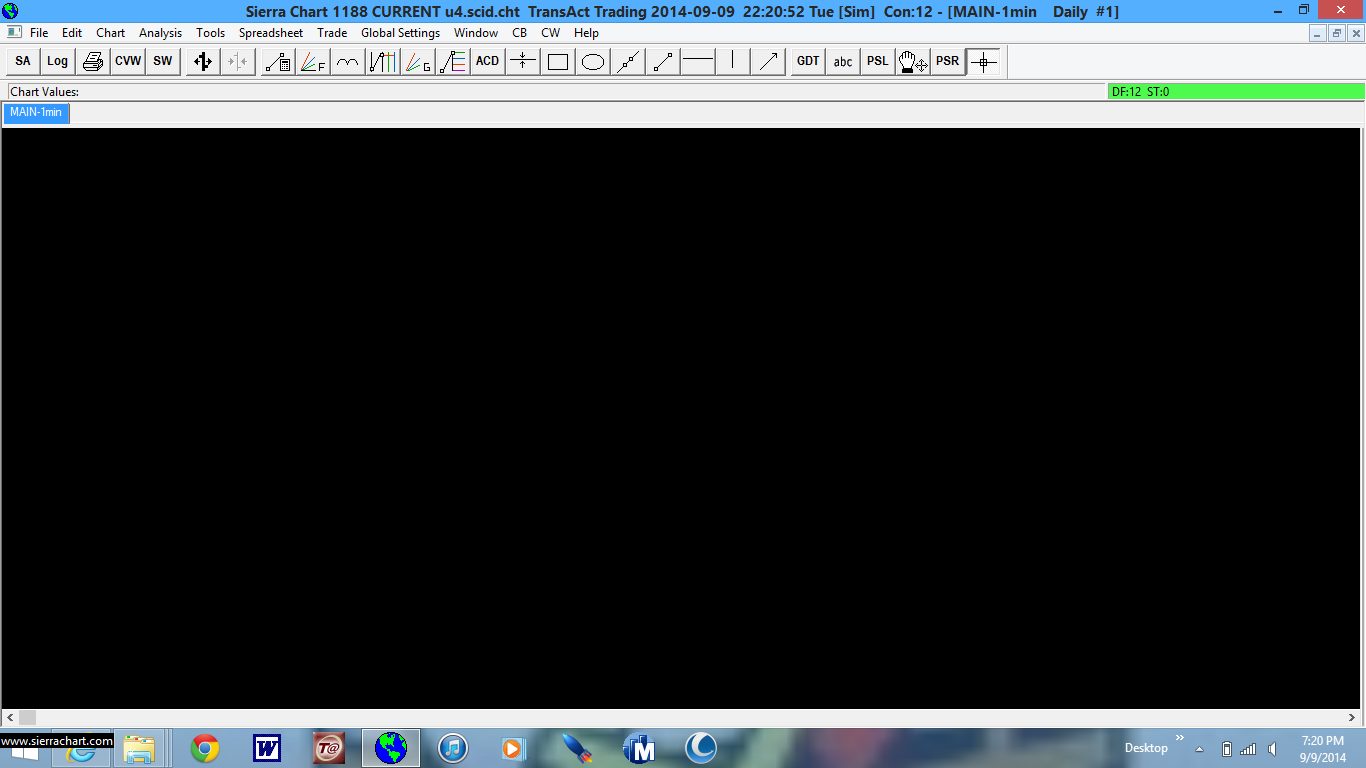Select the arcs drawing tool
This screenshot has height=768, width=1366.
(348, 61)
